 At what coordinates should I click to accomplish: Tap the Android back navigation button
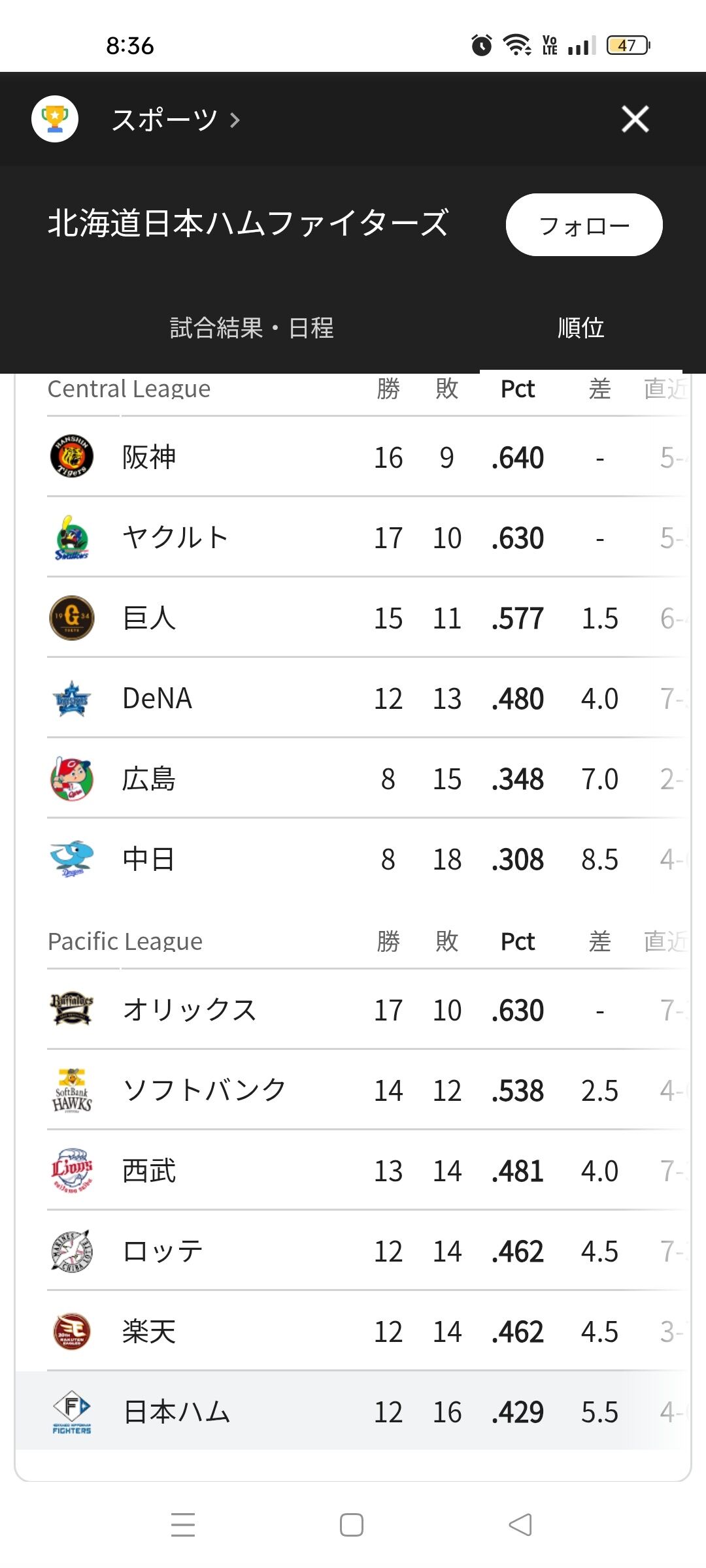pyautogui.click(x=520, y=1525)
